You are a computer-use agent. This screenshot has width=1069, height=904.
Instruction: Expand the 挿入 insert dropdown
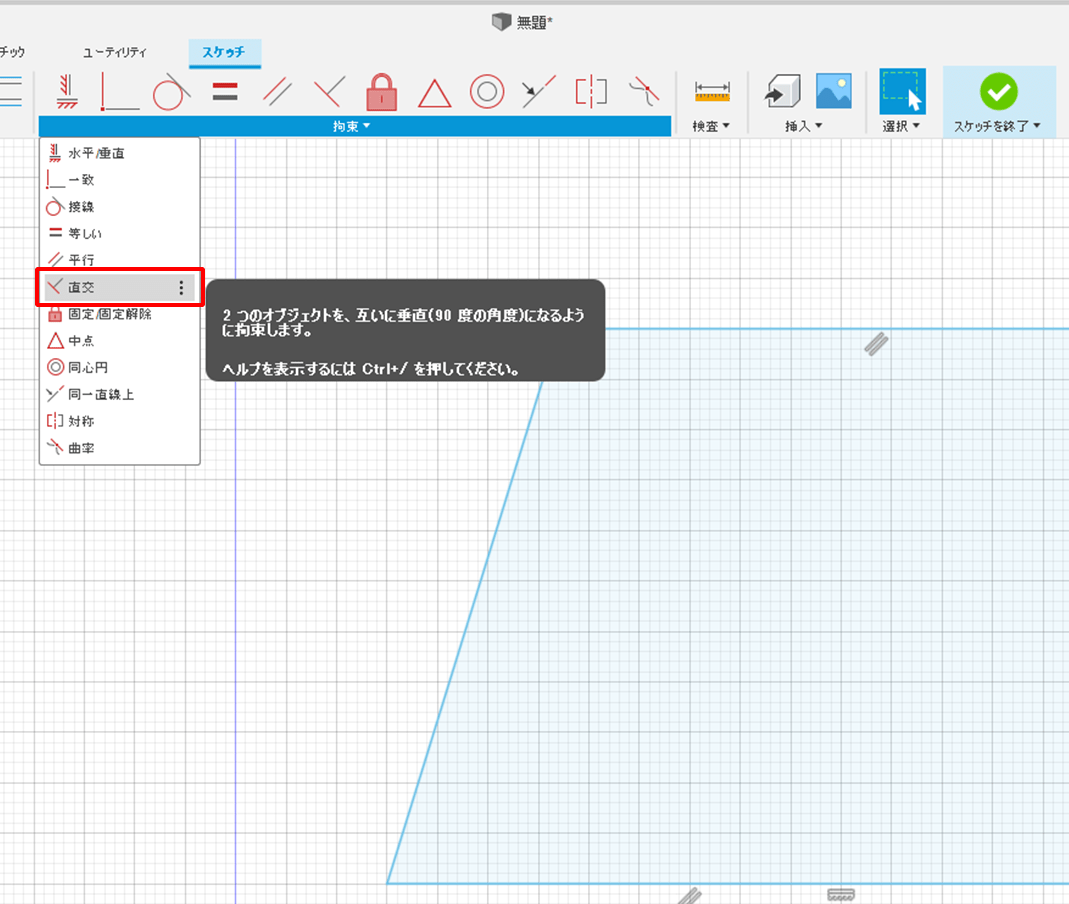(x=804, y=126)
